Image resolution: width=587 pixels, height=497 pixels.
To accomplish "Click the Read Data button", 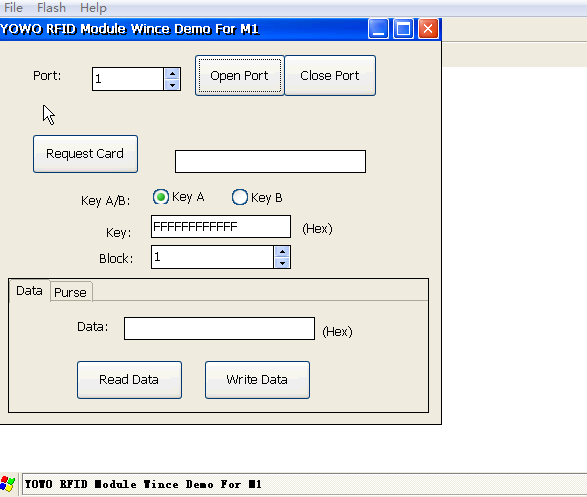I will click(x=129, y=380).
